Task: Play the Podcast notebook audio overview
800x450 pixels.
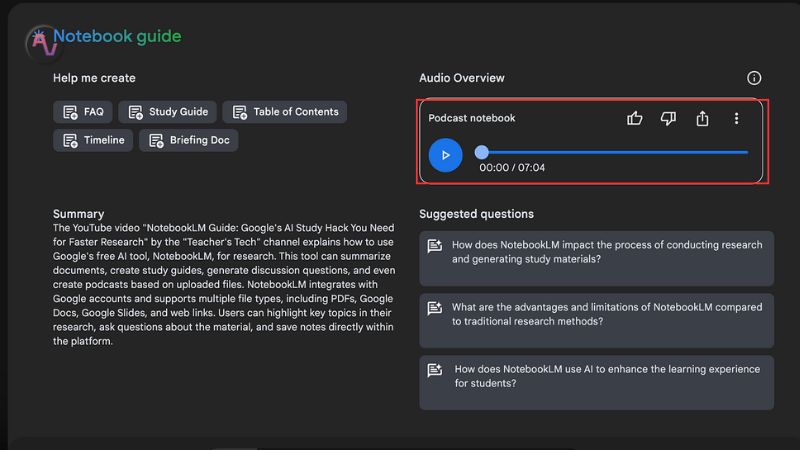Action: pyautogui.click(x=445, y=155)
